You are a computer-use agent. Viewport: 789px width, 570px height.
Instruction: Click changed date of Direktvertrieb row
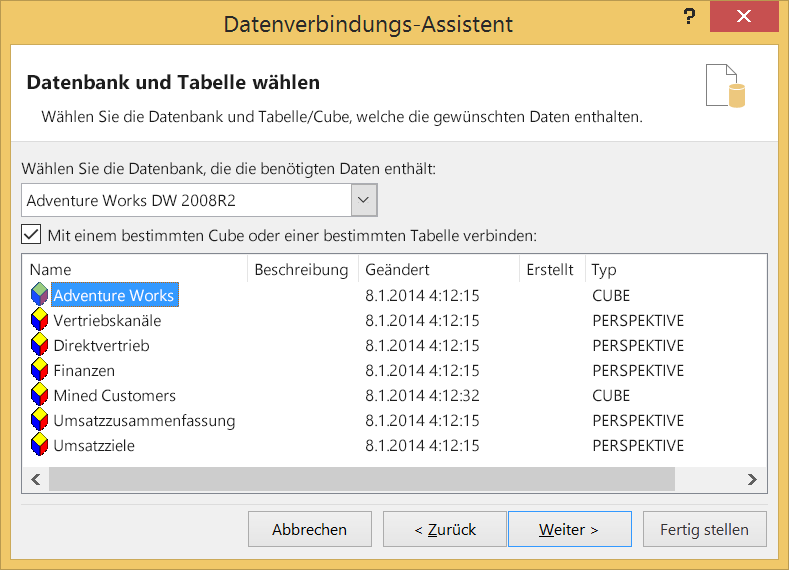click(x=422, y=346)
